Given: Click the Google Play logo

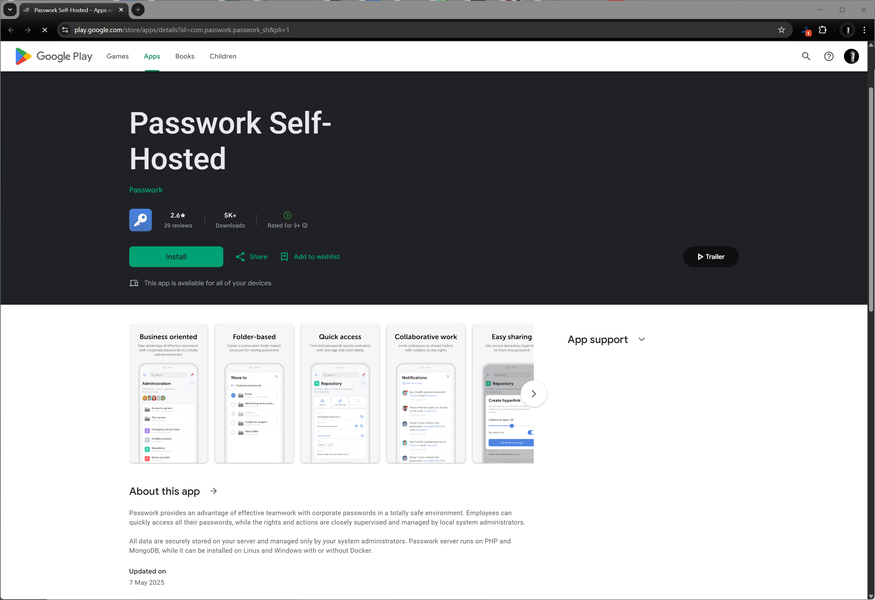Looking at the screenshot, I should point(54,56).
